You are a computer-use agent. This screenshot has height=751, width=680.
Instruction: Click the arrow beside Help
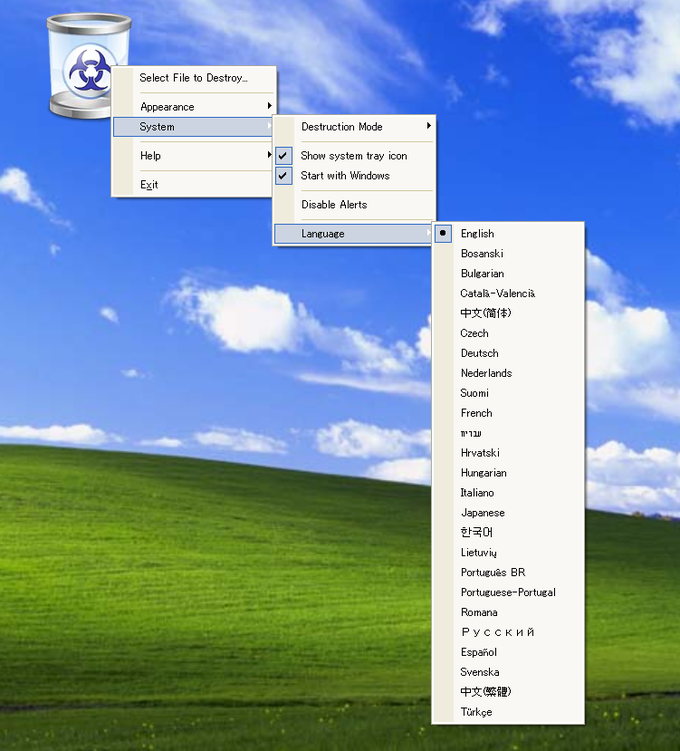[x=270, y=155]
